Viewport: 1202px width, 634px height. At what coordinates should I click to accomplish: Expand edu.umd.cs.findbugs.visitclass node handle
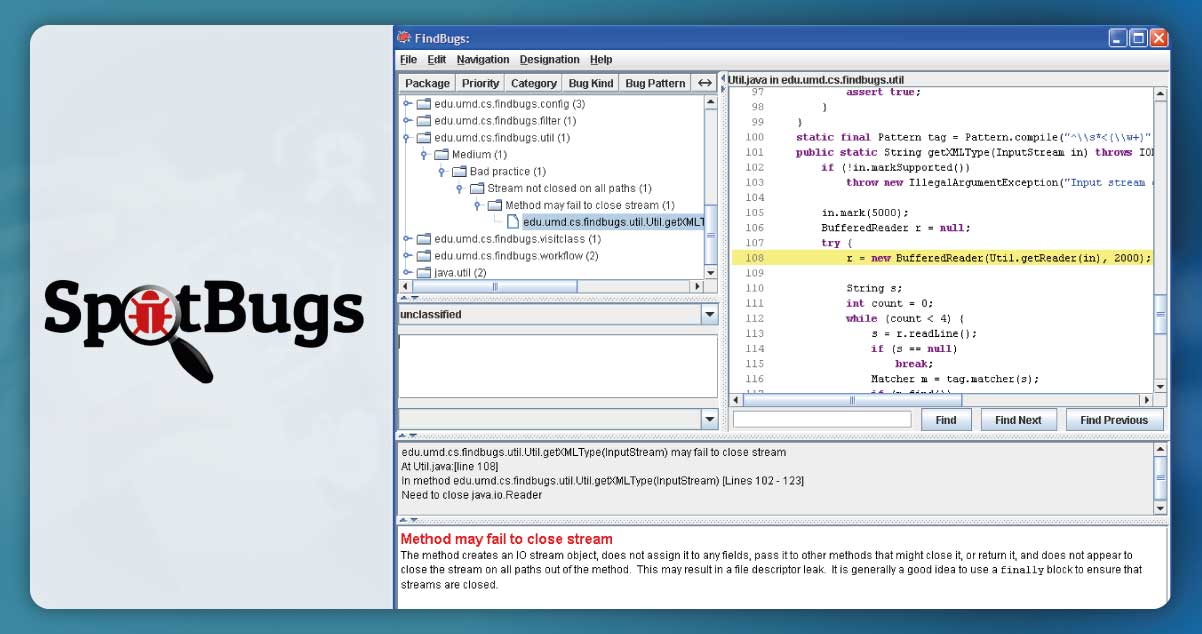[x=407, y=239]
